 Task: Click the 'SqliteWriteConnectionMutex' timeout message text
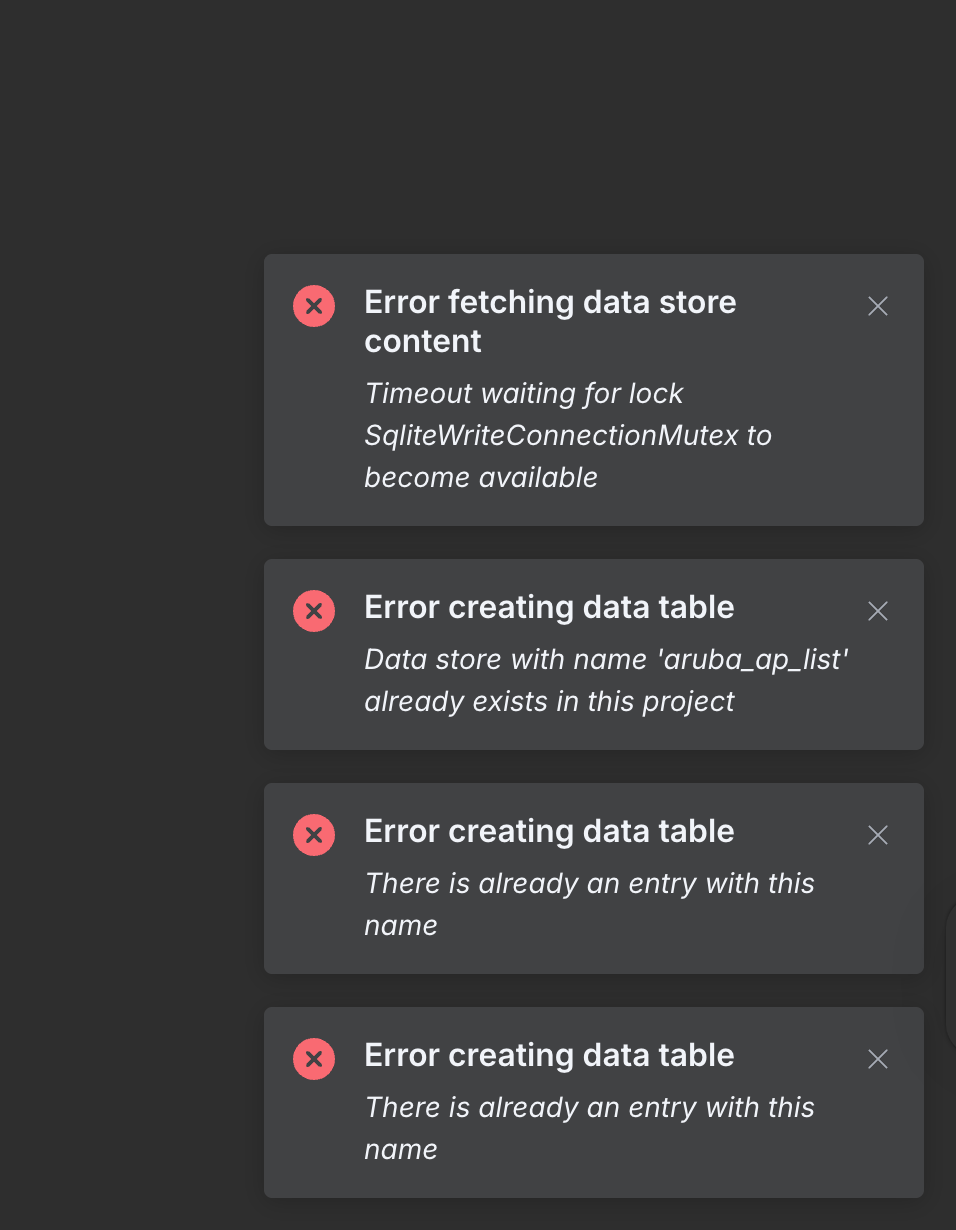click(x=567, y=435)
